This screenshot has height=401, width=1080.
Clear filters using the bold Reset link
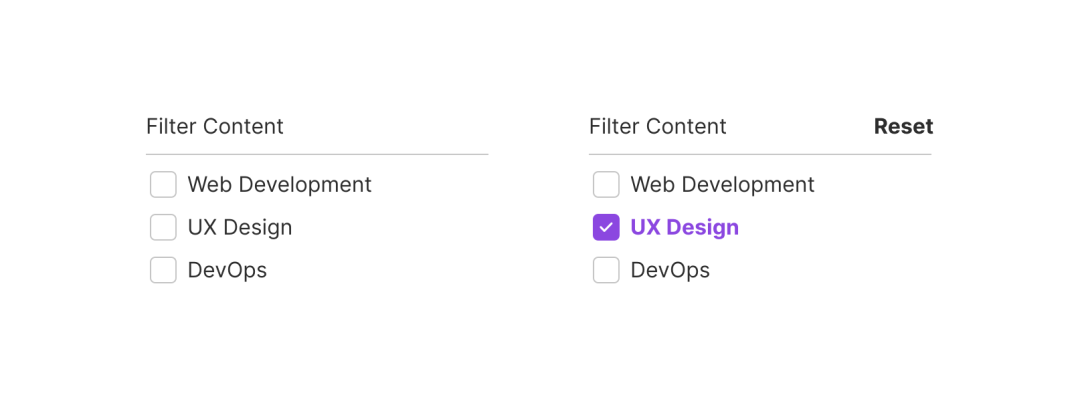coord(903,127)
